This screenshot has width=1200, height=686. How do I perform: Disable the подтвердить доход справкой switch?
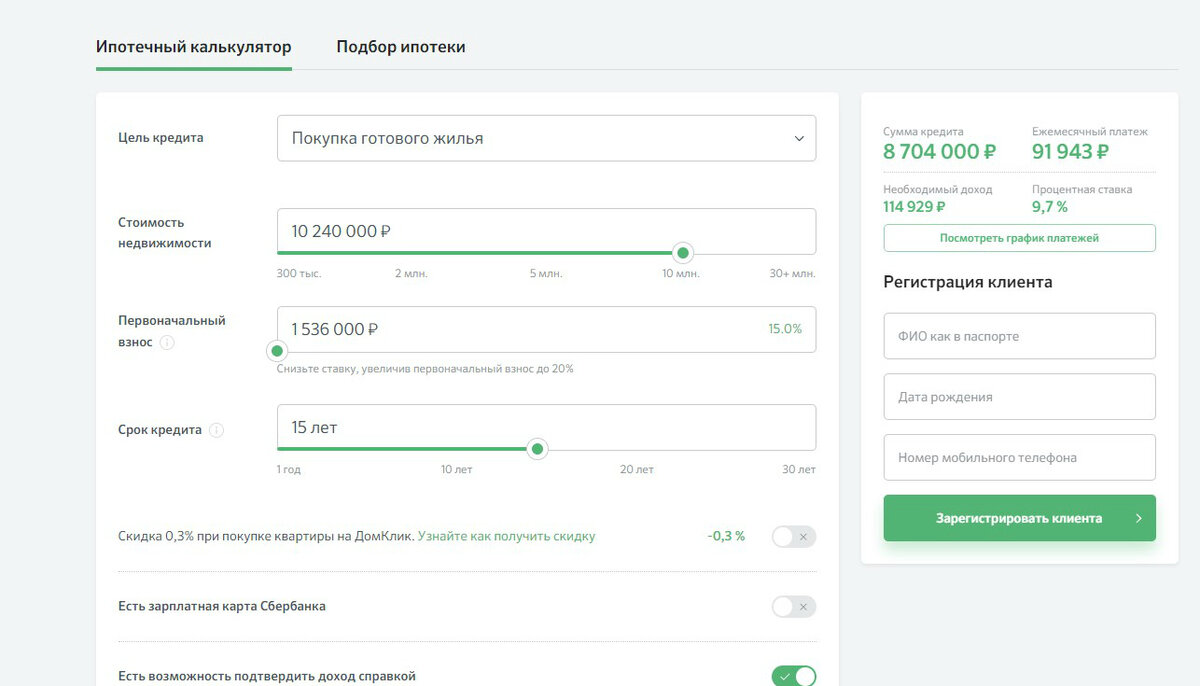click(794, 676)
